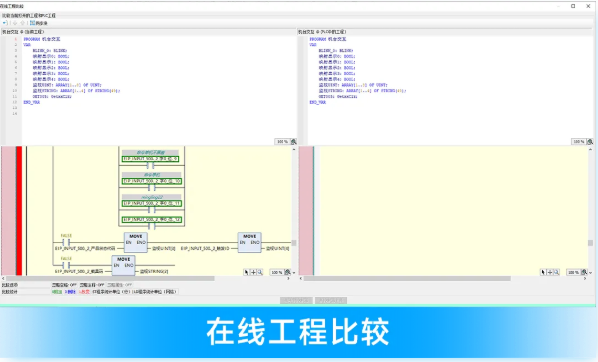Click the 100 % zoom field in the left ladder pane
The width and height of the screenshot is (598, 362).
277,272
